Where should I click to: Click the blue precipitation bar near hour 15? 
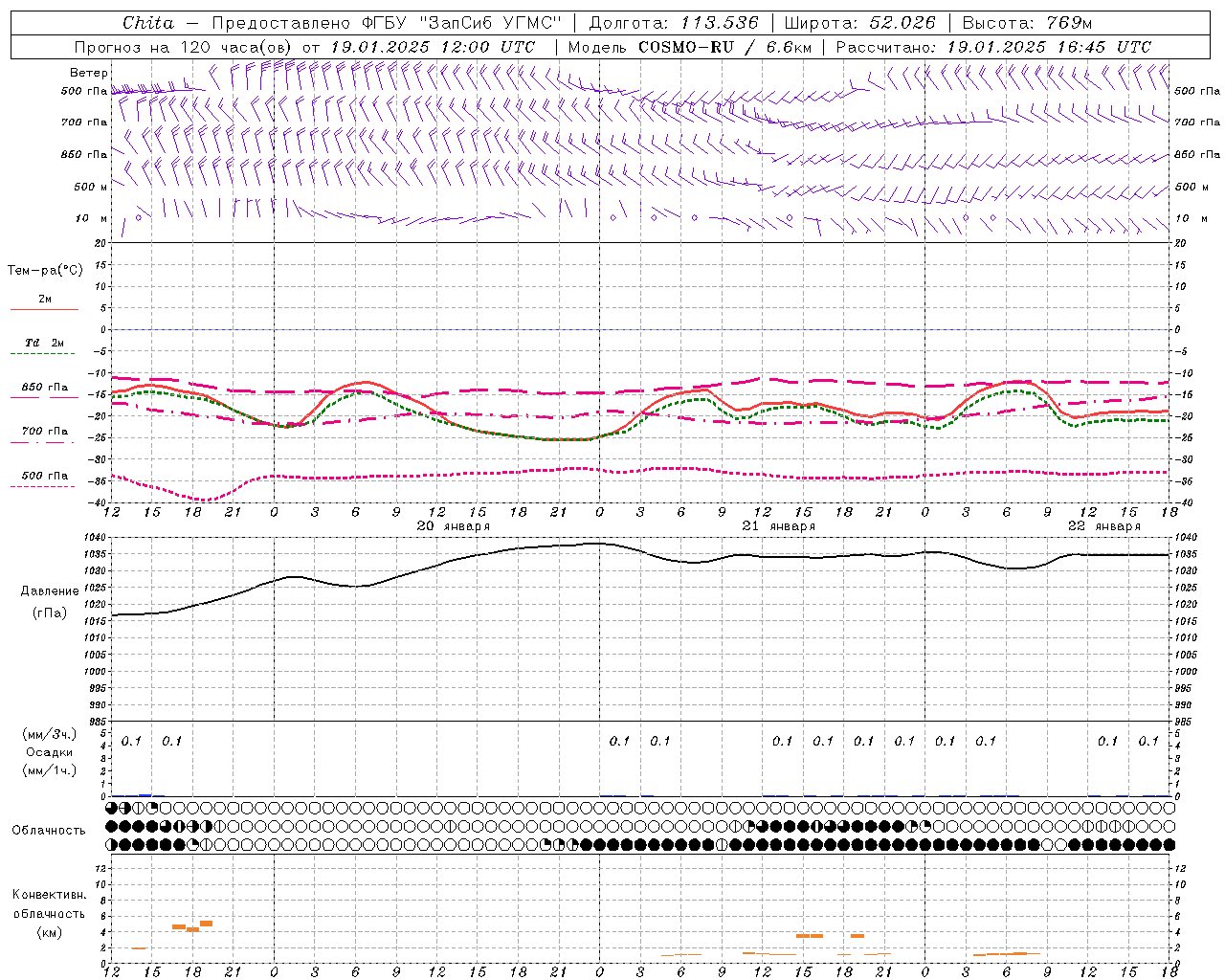coord(145,794)
